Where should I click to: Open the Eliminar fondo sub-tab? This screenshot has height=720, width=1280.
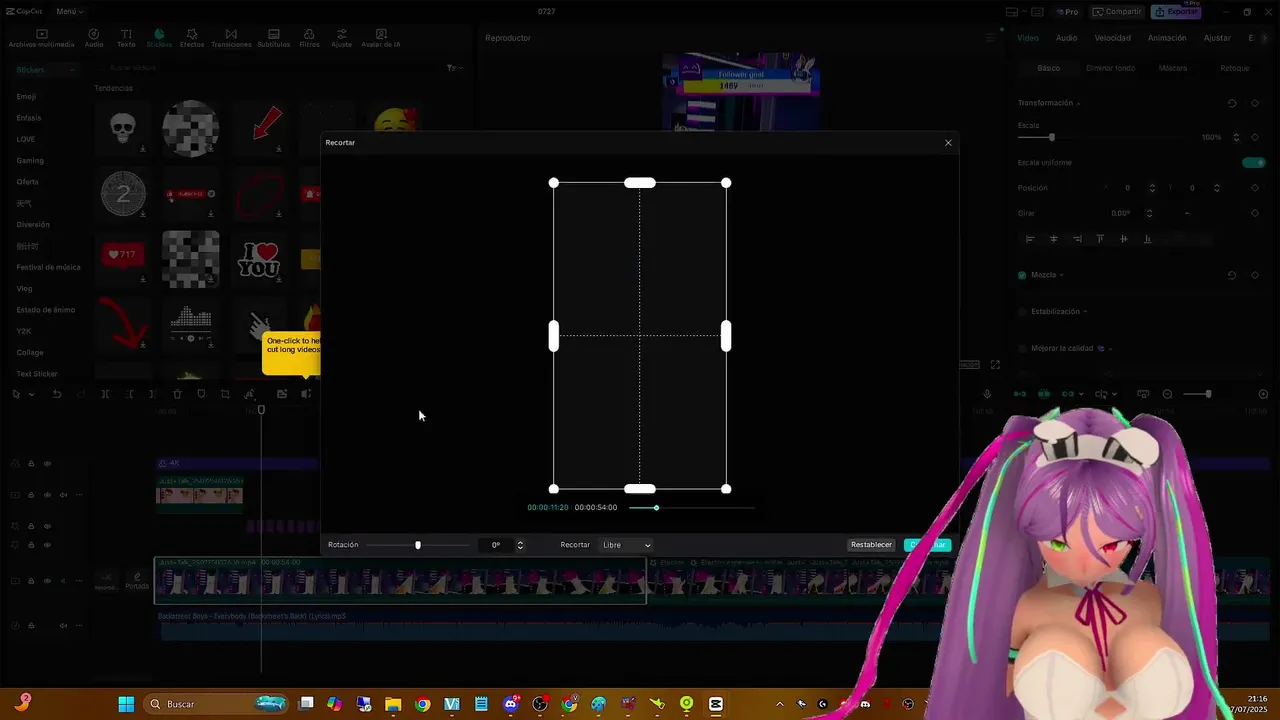1110,68
